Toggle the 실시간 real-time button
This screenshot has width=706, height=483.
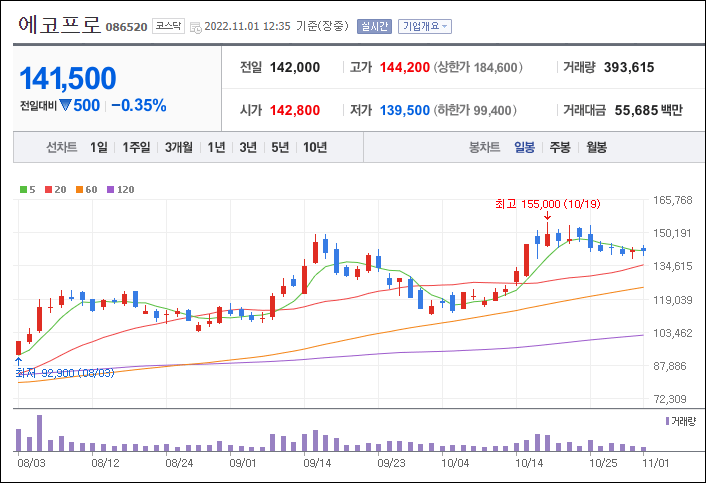(374, 27)
